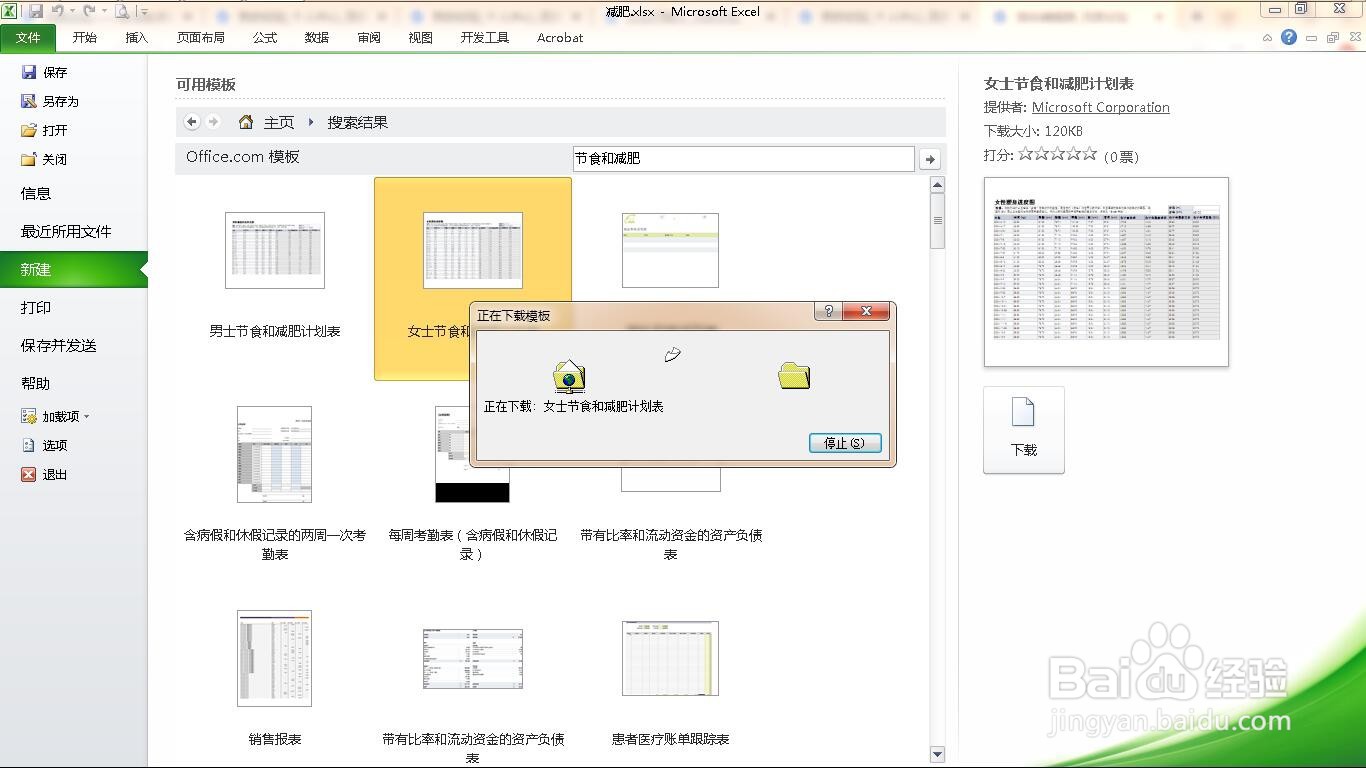The height and width of the screenshot is (768, 1366).
Task: Close the 正在下载模板 dialog
Action: point(866,311)
